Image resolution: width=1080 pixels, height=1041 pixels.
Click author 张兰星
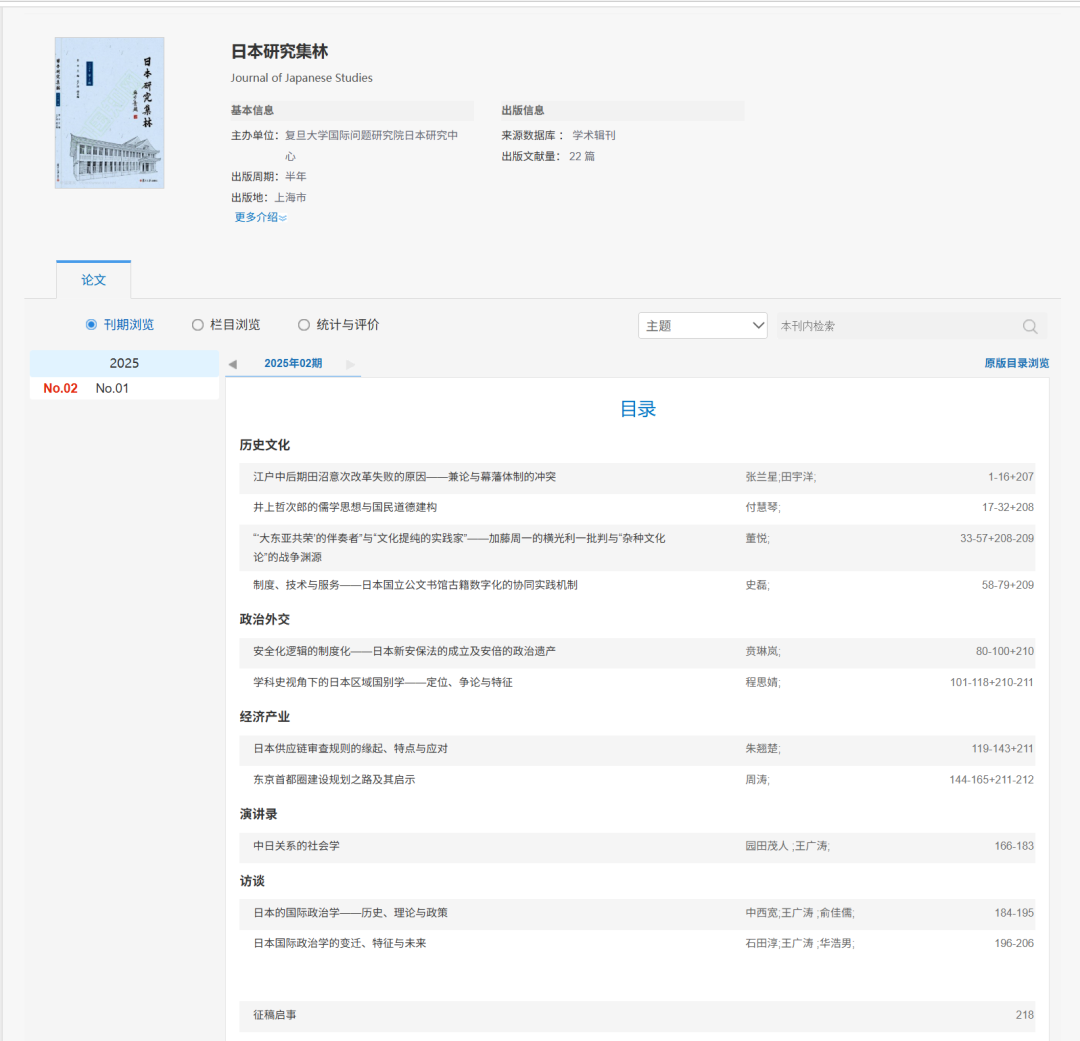coord(761,477)
